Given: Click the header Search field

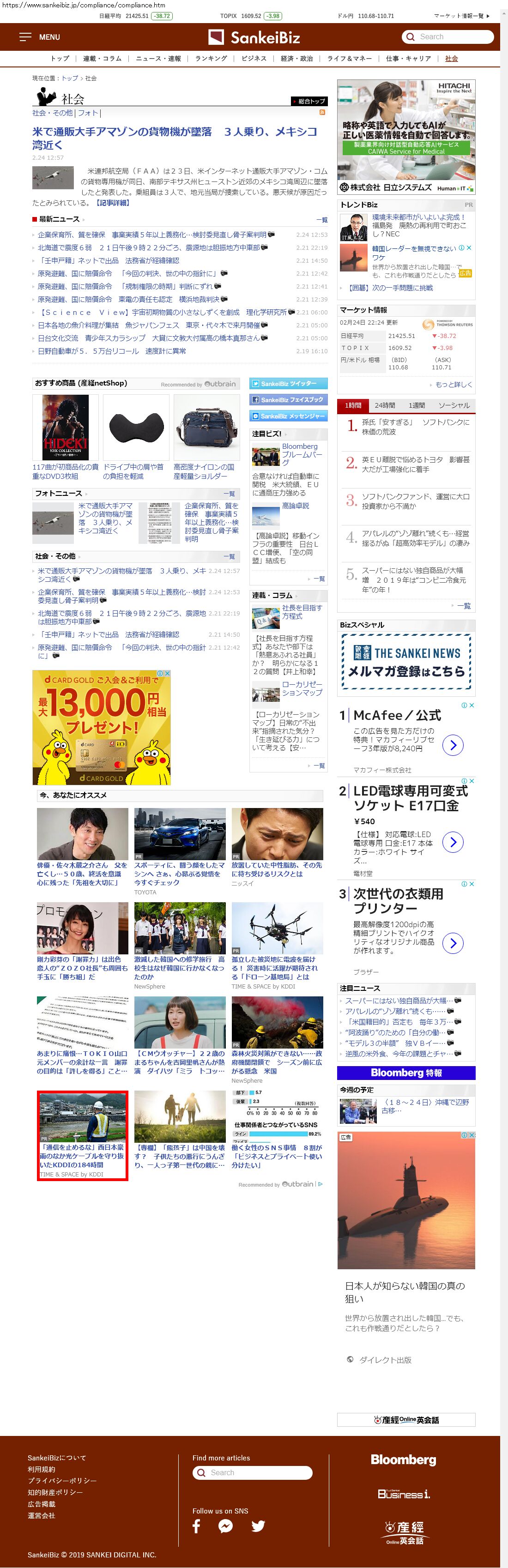Looking at the screenshot, I should coord(448,36).
